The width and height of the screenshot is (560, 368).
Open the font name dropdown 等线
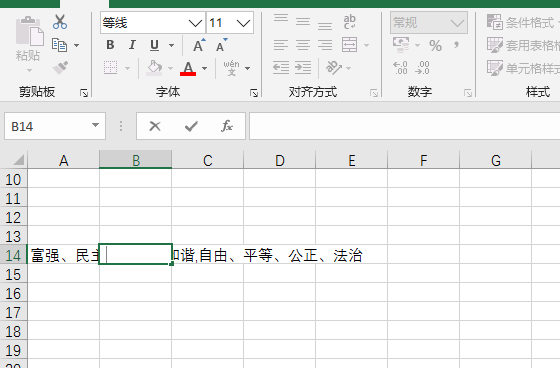click(195, 23)
